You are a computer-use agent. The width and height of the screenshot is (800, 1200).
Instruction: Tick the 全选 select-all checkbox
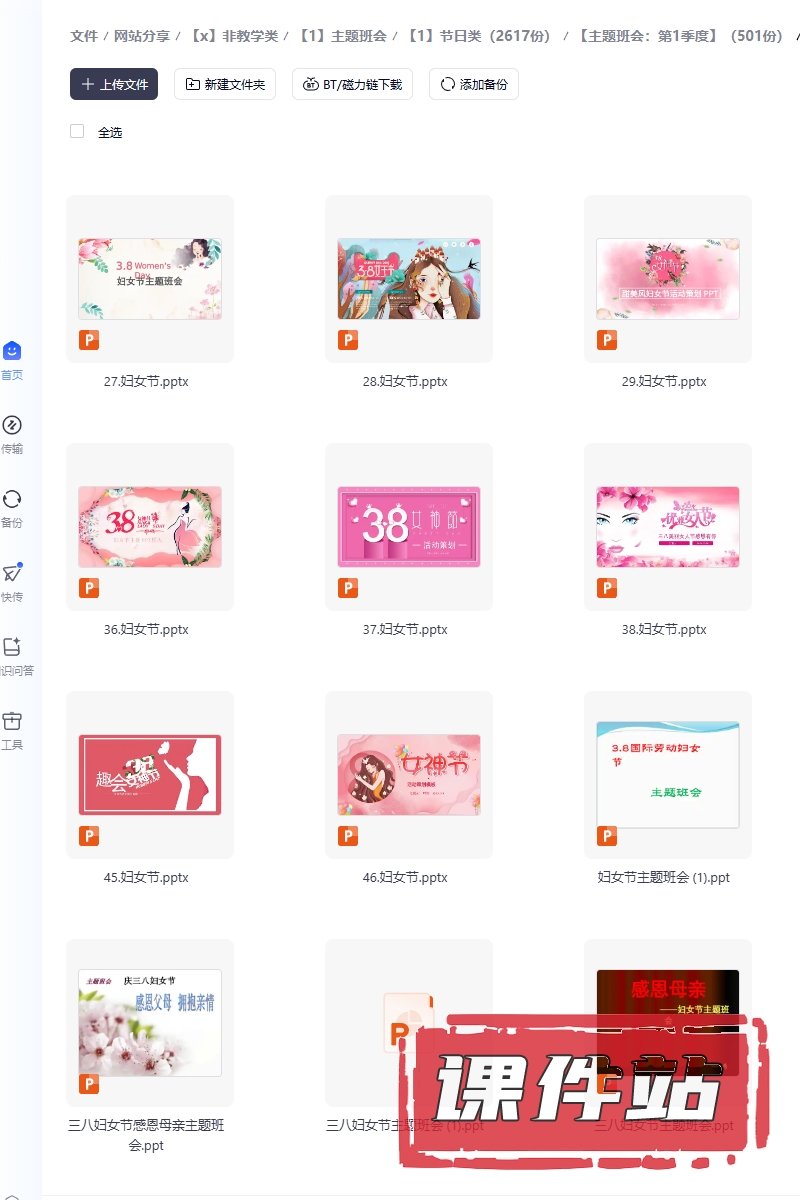coord(77,131)
